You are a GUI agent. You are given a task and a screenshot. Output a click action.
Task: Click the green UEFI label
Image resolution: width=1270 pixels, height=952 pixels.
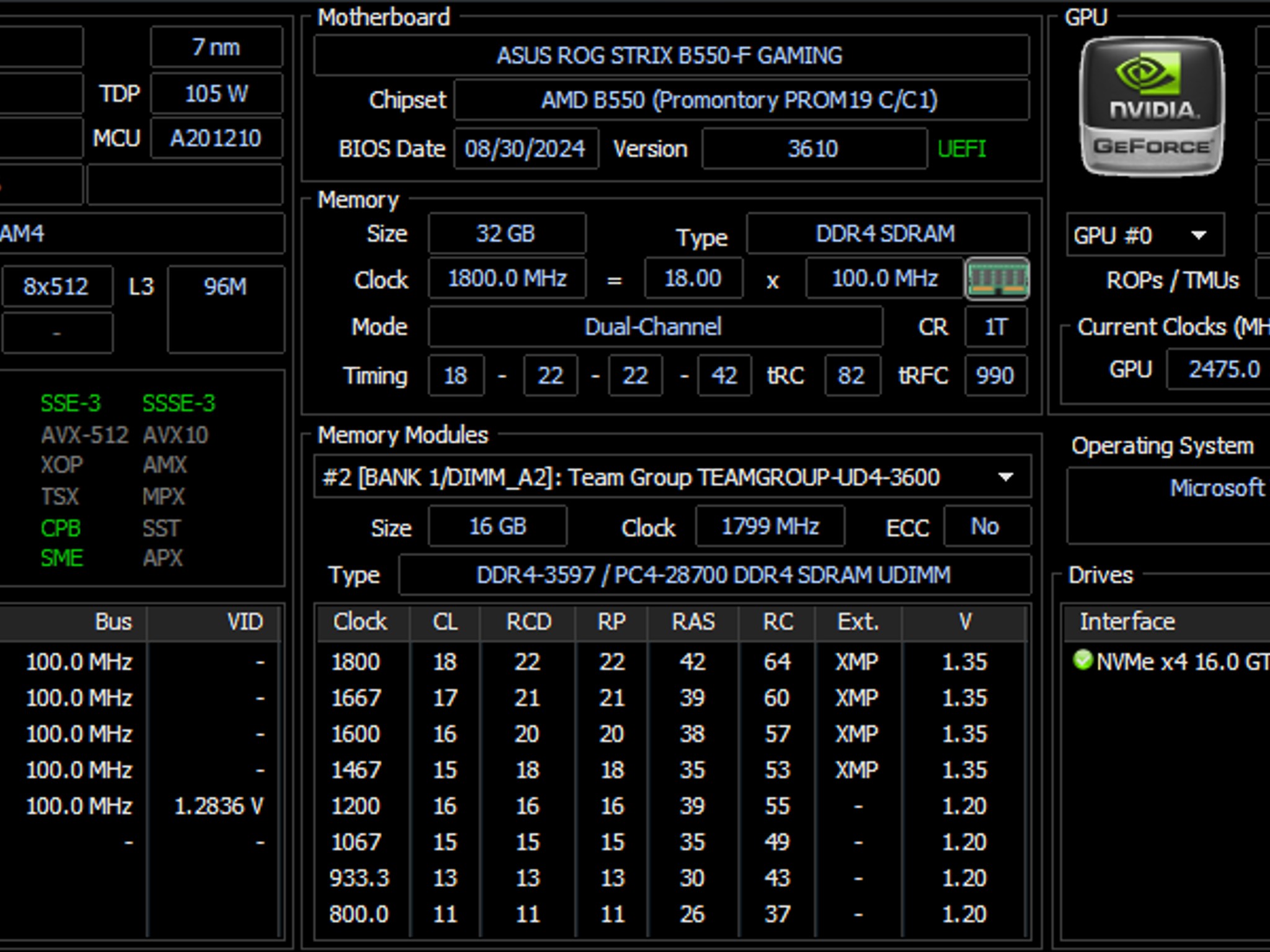tap(961, 149)
